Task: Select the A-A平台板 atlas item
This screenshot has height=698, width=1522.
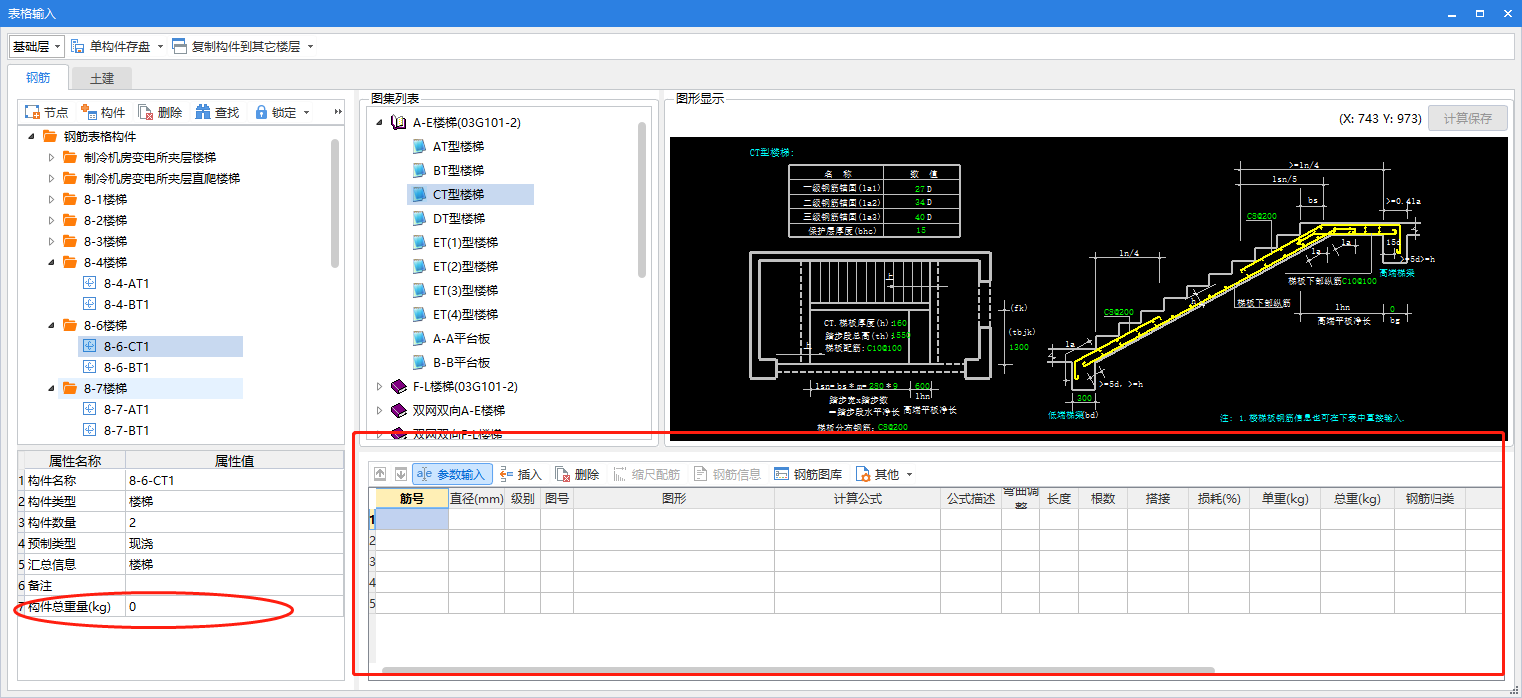Action: point(461,338)
